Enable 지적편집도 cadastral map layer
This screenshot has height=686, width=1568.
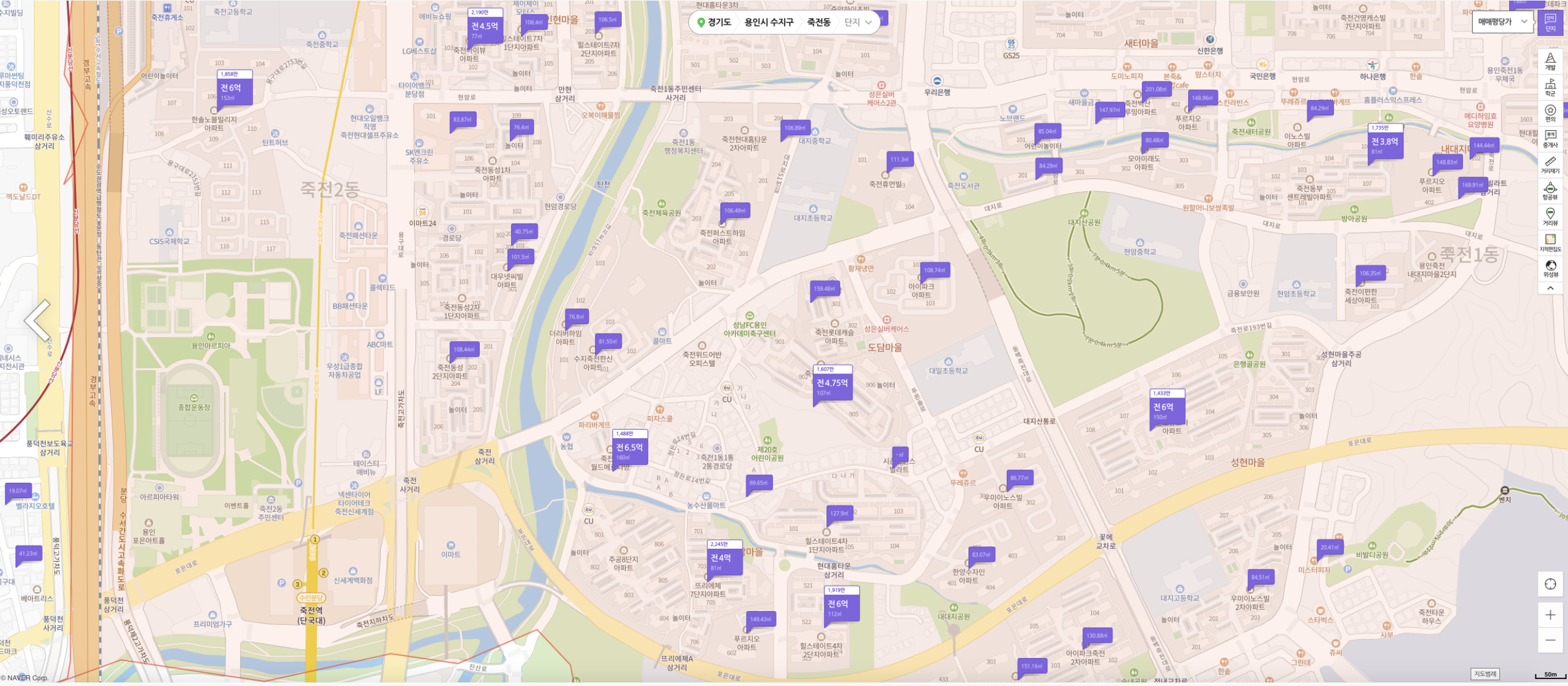[1550, 243]
